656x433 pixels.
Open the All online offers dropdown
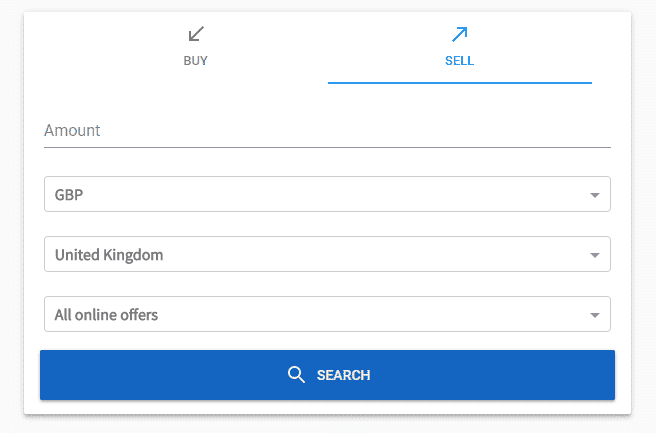327,314
